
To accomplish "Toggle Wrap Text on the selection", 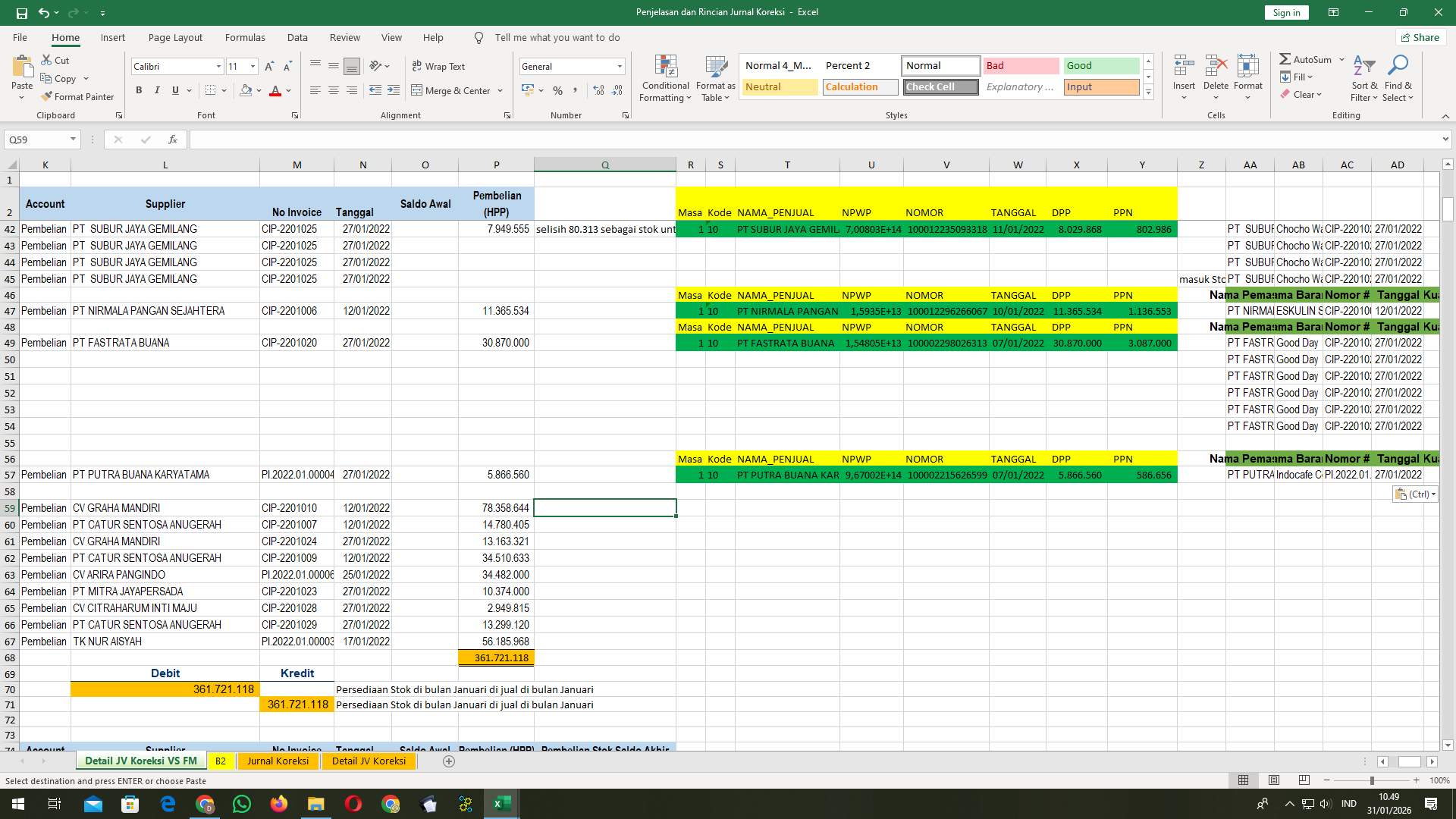I will pyautogui.click(x=439, y=66).
